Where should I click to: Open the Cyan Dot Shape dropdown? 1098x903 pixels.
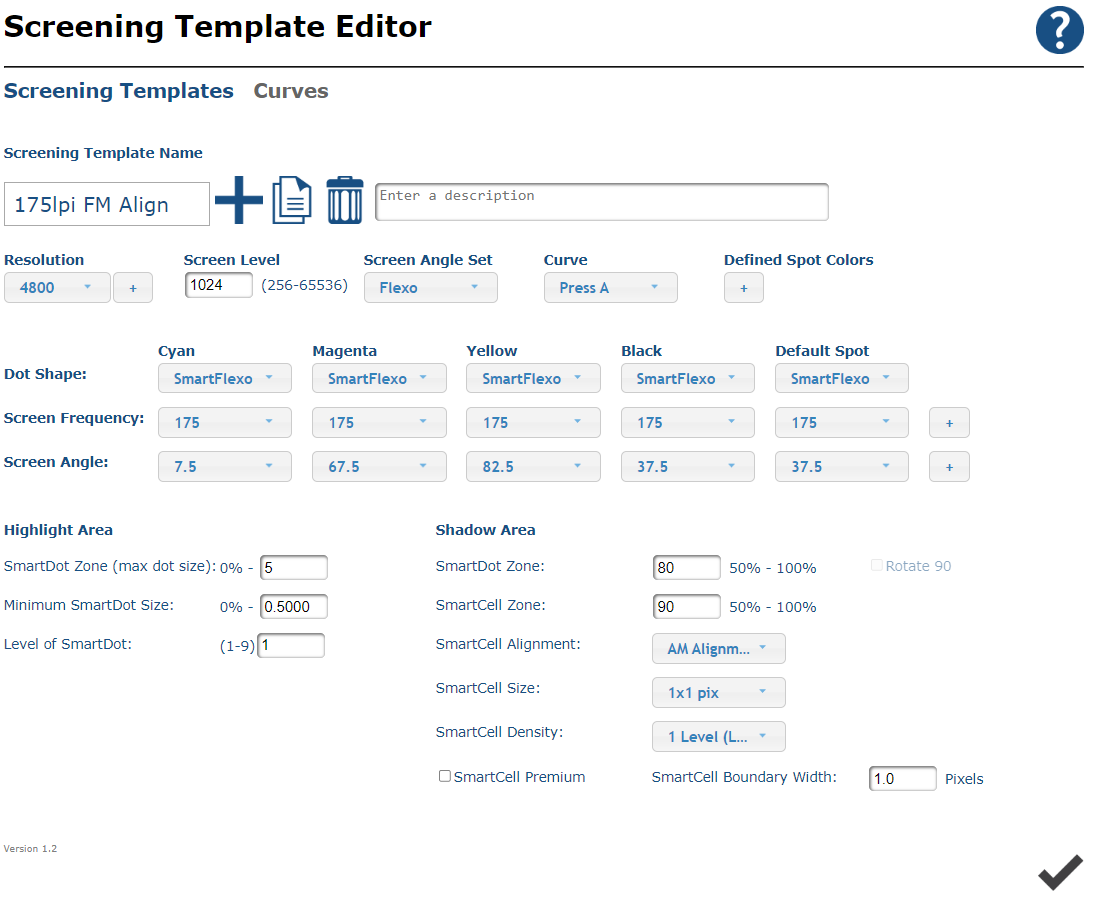coord(224,378)
